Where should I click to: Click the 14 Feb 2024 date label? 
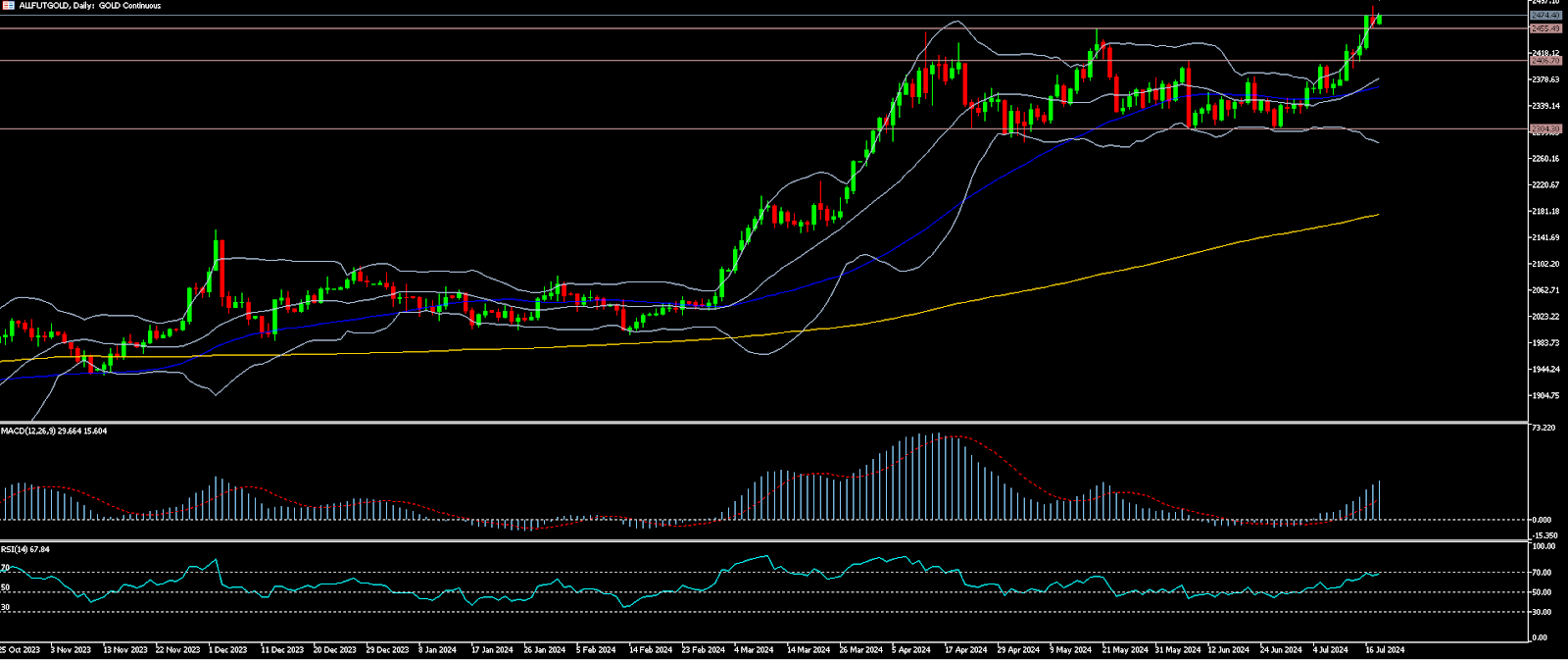651,650
